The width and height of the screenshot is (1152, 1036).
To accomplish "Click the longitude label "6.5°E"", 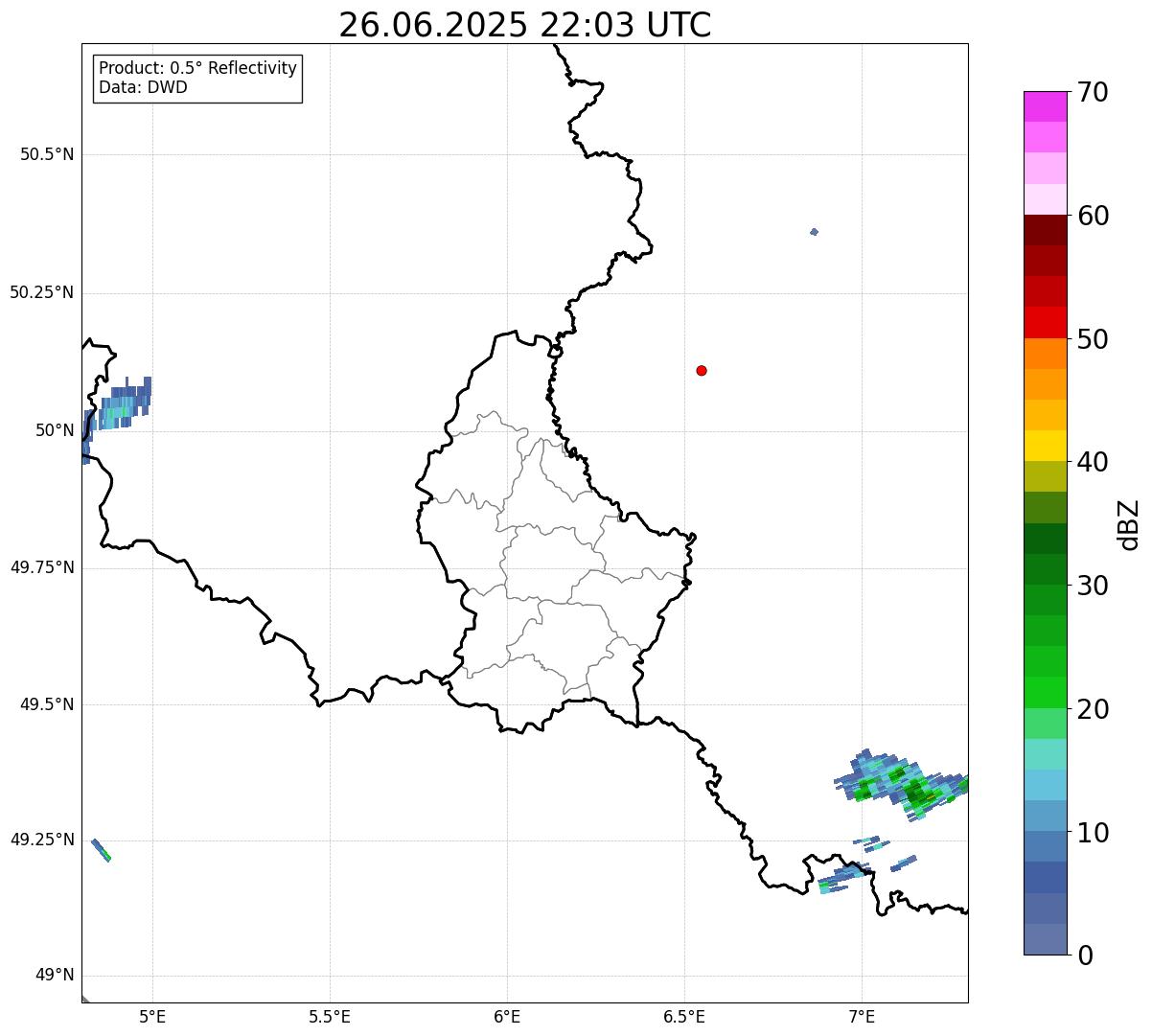I will [x=684, y=1016].
